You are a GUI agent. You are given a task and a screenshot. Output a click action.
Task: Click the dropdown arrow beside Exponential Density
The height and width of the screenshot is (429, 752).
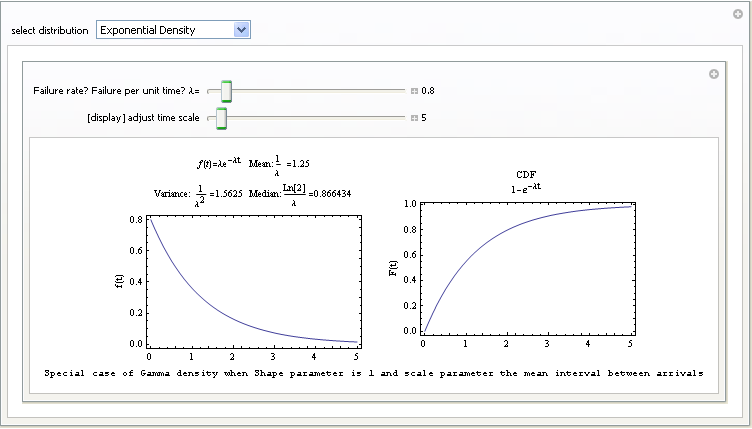(x=240, y=30)
